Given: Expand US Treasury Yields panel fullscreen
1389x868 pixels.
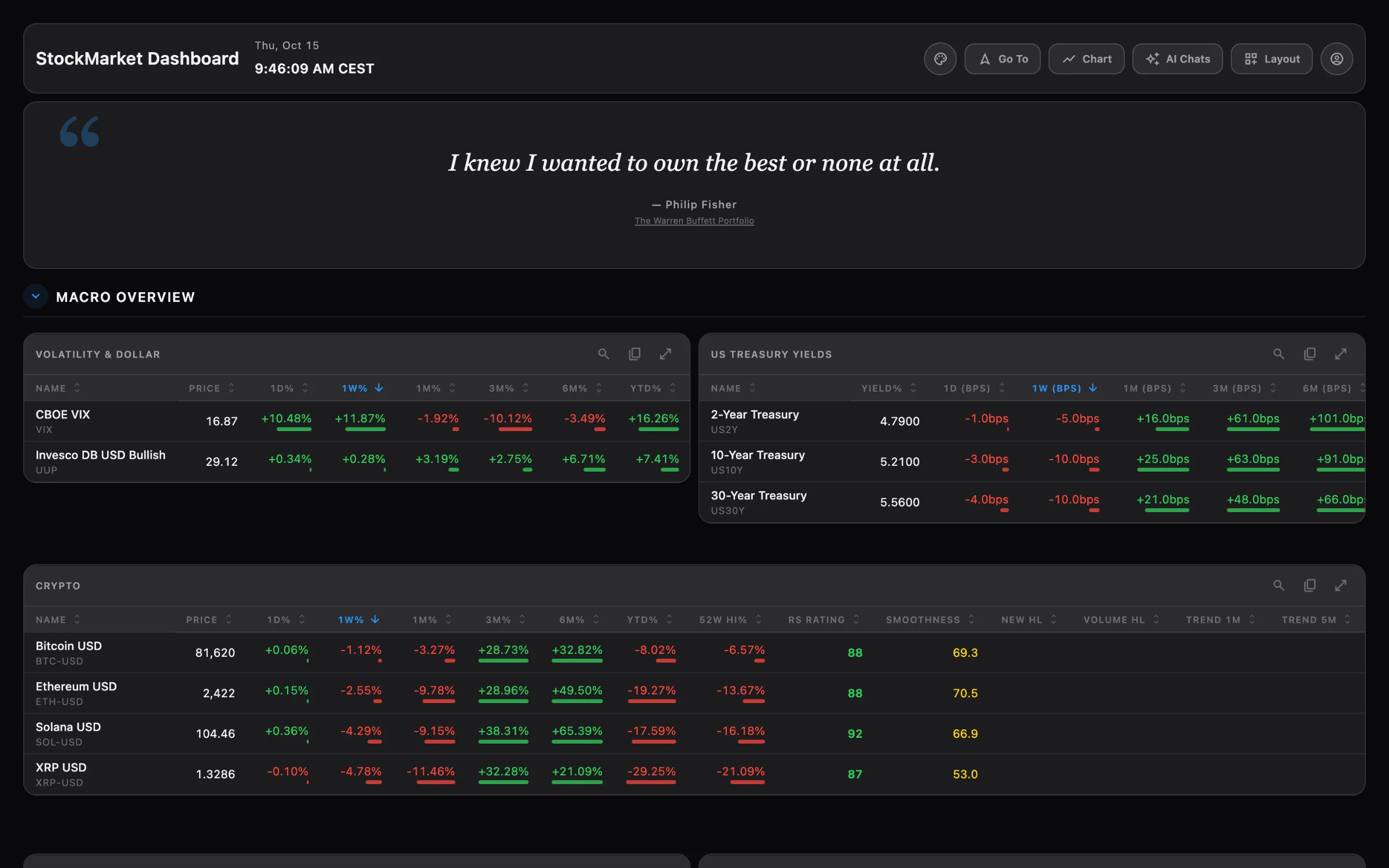Looking at the screenshot, I should coord(1340,354).
